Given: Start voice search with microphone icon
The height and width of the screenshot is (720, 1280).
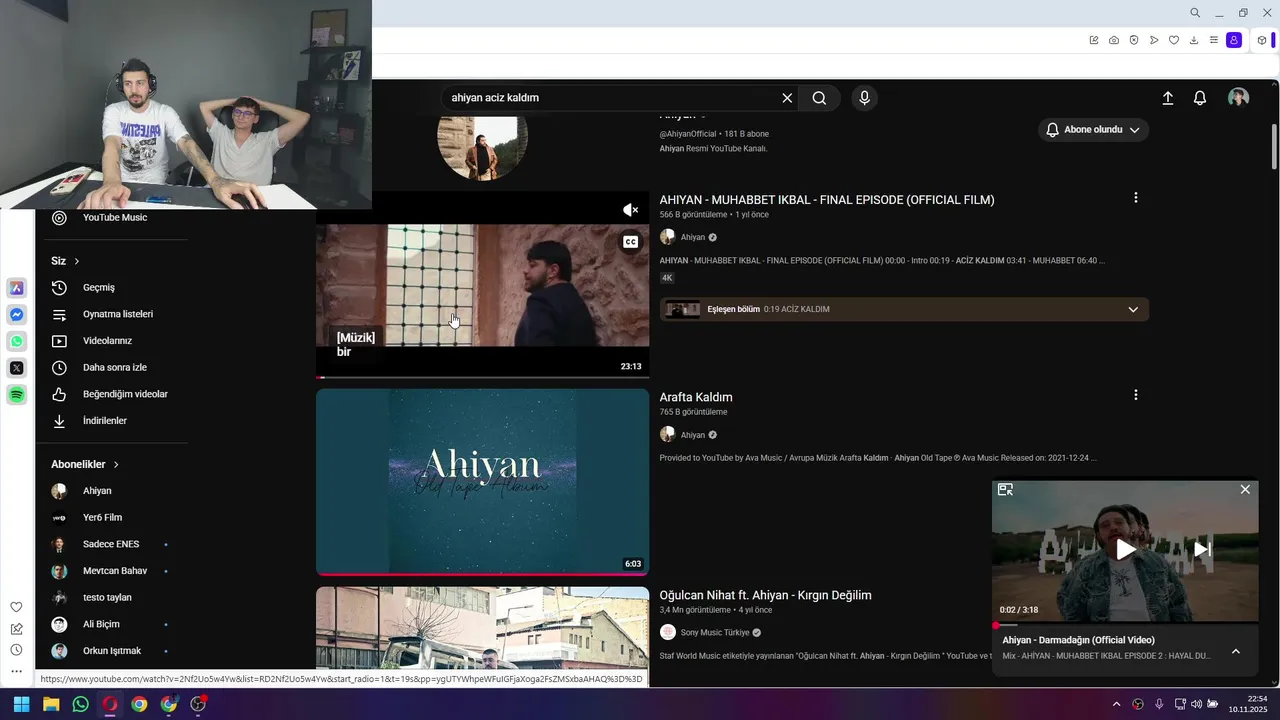Looking at the screenshot, I should pyautogui.click(x=865, y=98).
